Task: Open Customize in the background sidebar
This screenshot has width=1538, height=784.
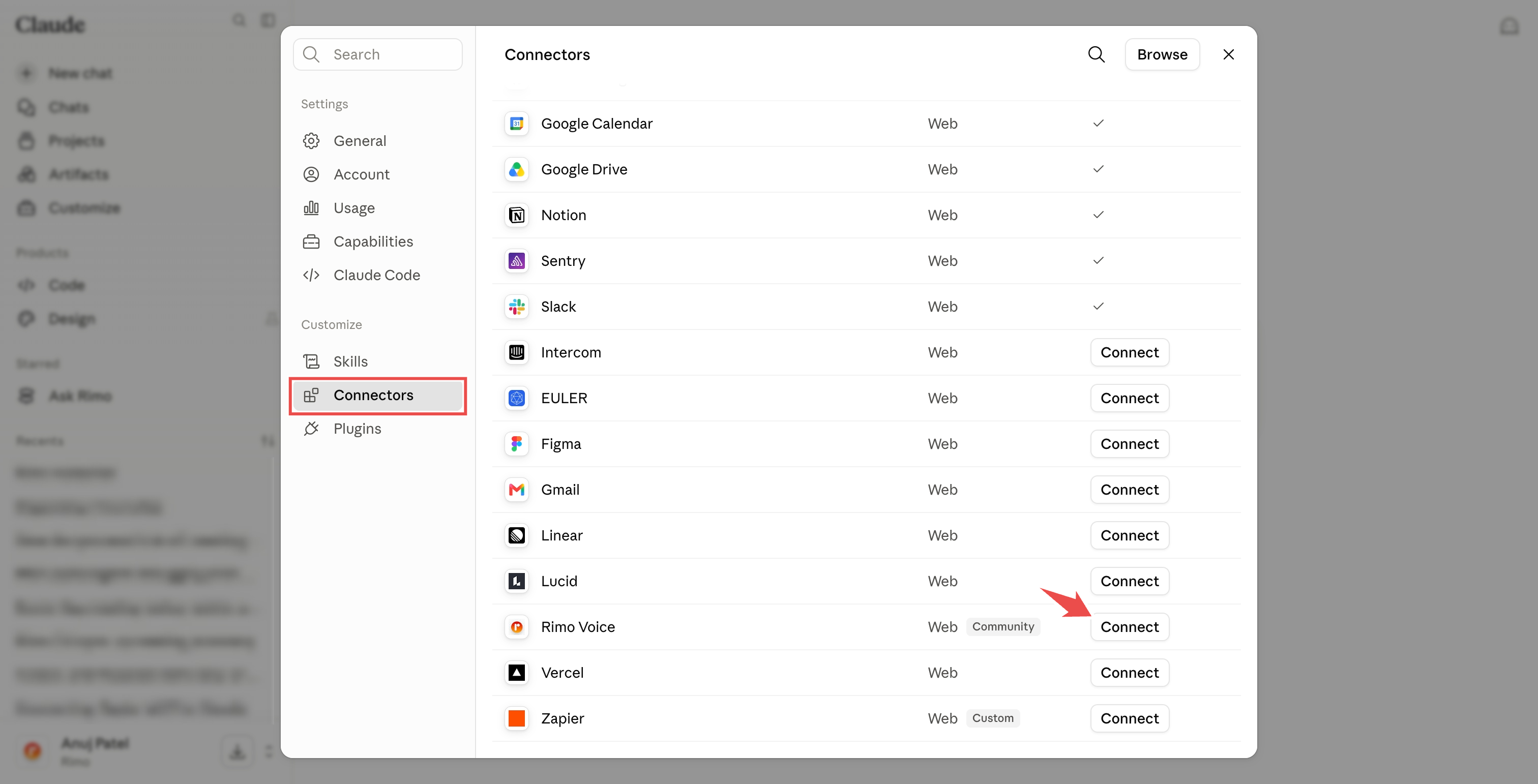Action: [69, 207]
